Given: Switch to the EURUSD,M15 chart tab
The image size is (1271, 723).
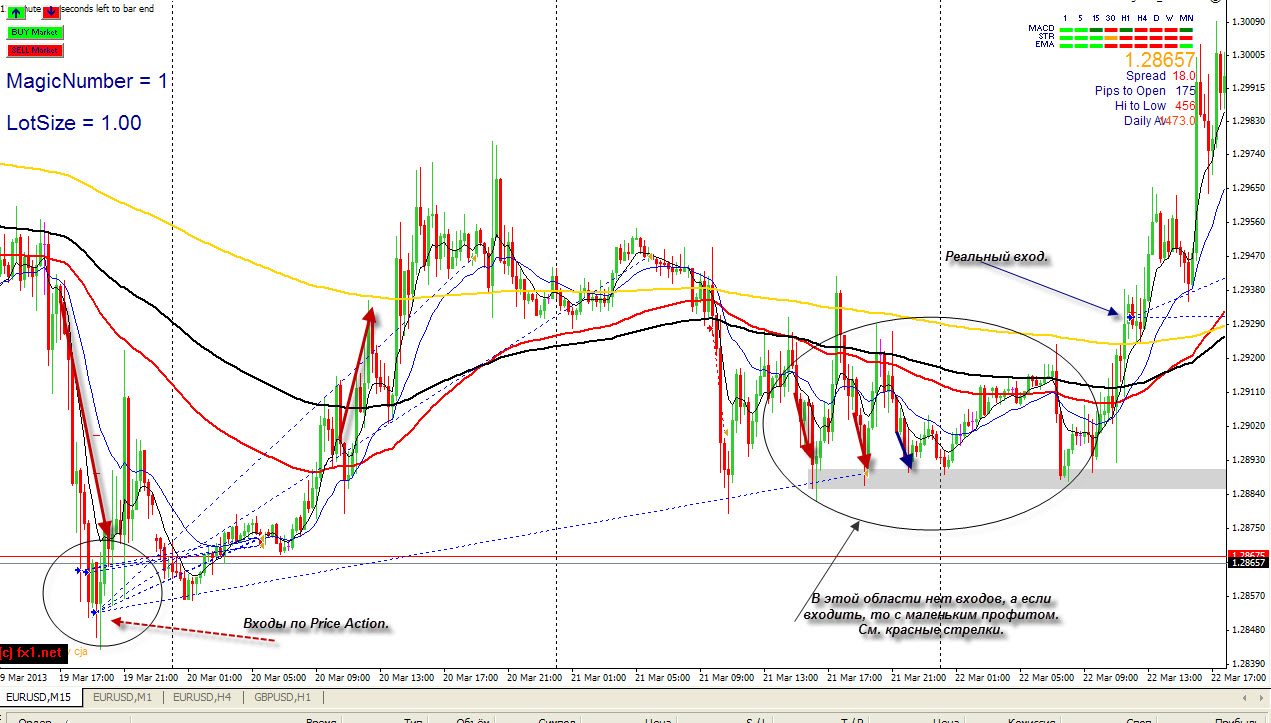Looking at the screenshot, I should 39,697.
